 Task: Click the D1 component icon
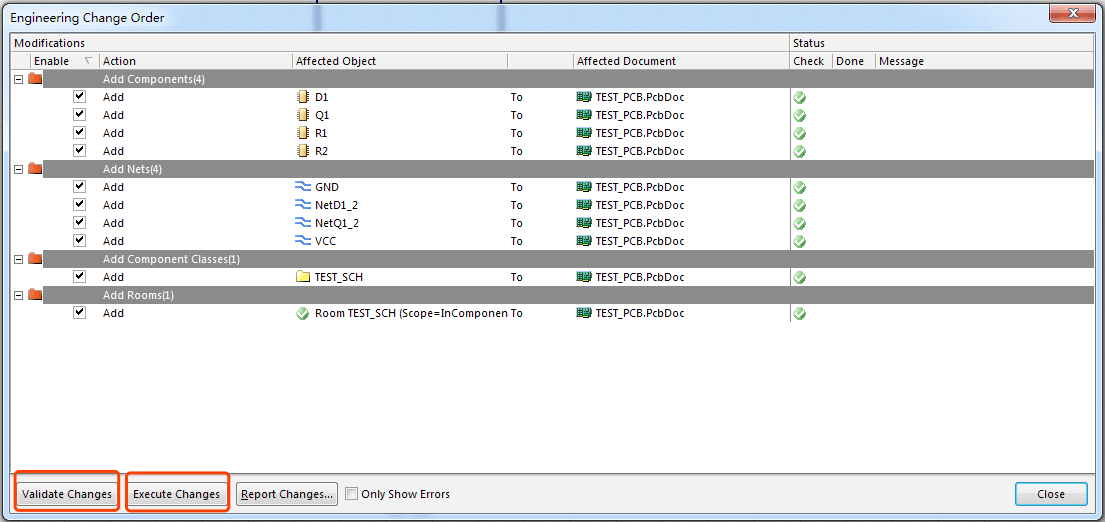point(303,97)
